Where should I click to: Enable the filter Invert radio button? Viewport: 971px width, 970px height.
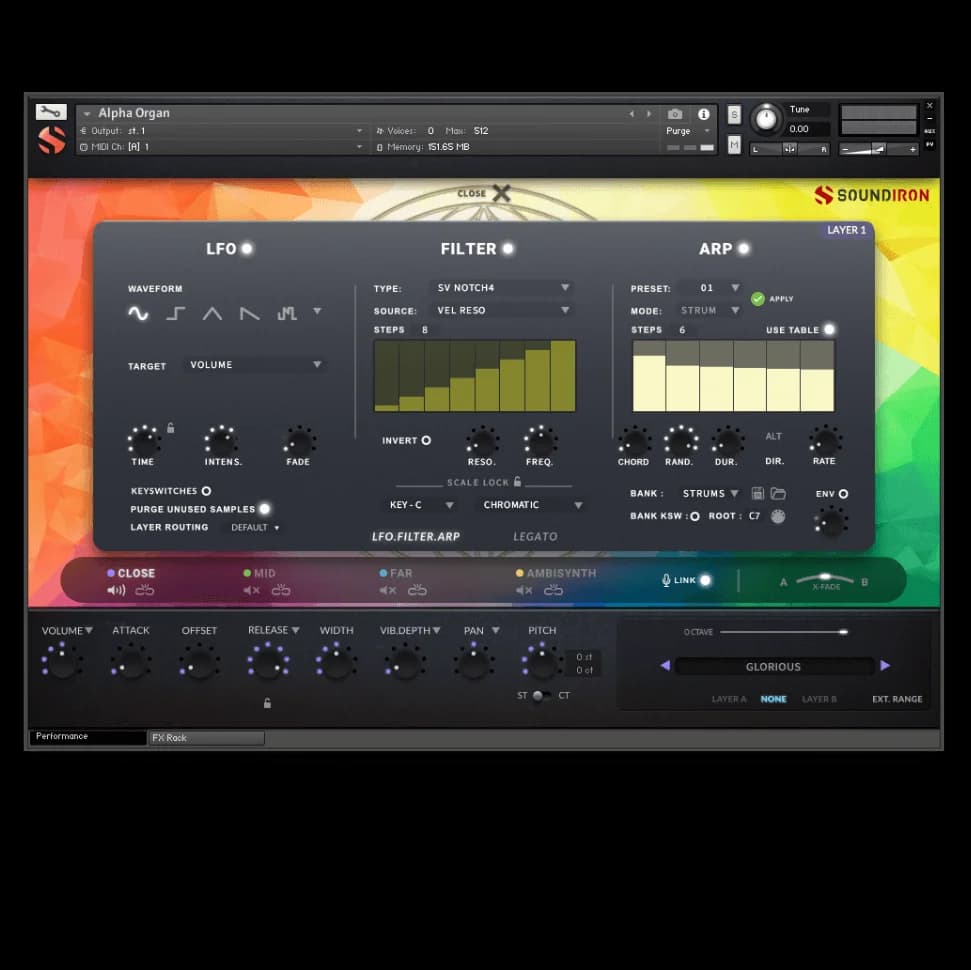[426, 440]
